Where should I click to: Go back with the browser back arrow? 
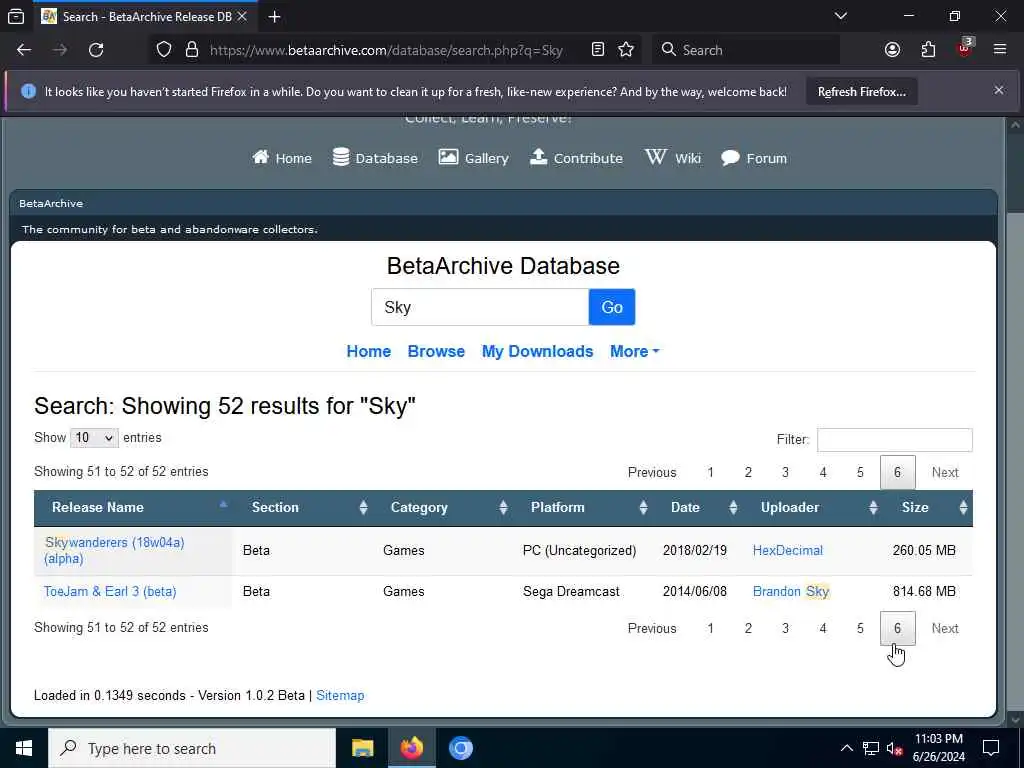tap(24, 50)
